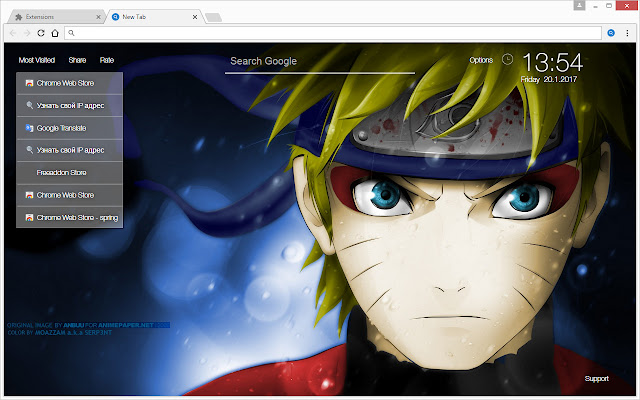Click the Rate link

(x=107, y=60)
